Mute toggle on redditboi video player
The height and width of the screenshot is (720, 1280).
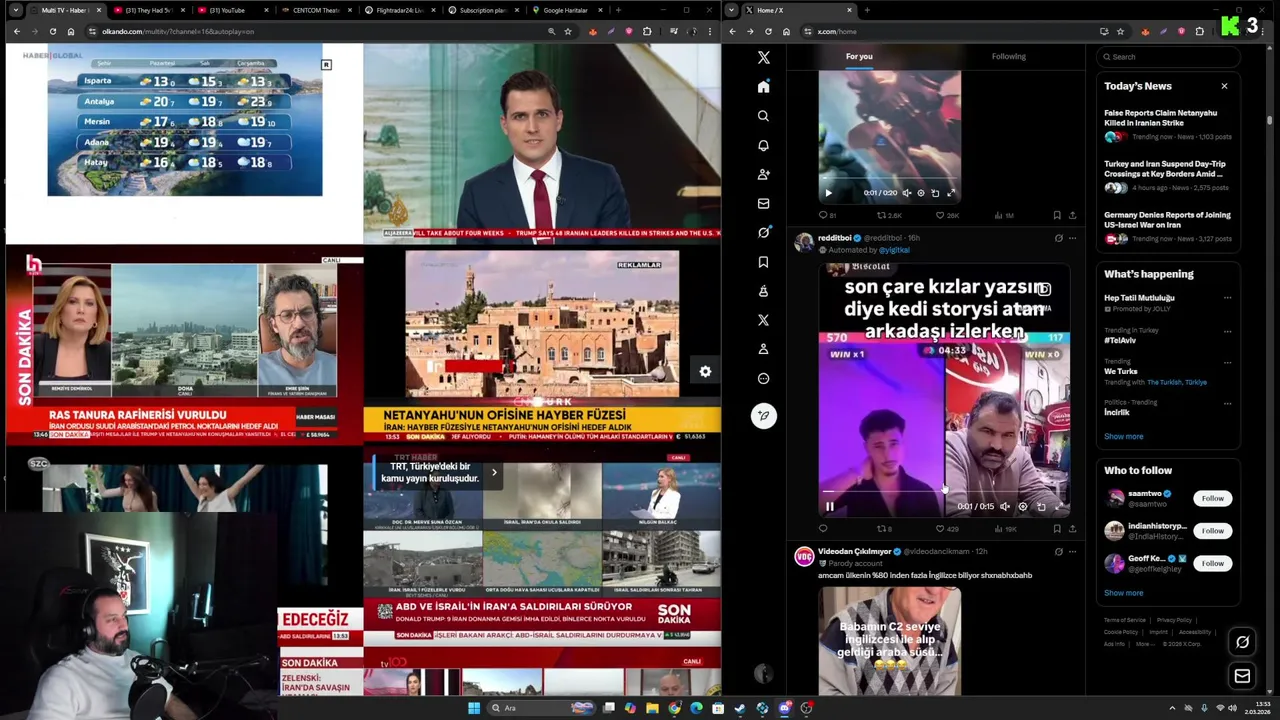pos(1005,506)
